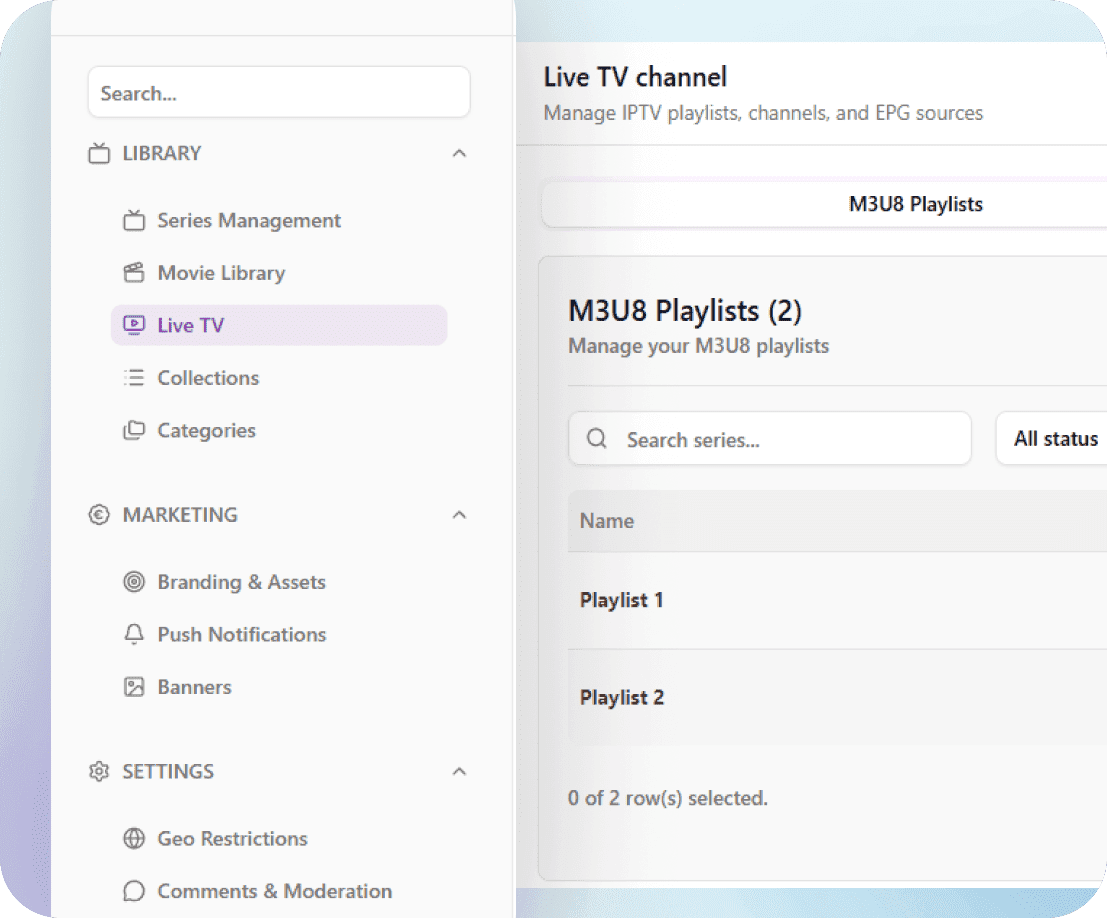Collapse the MARKETING section chevron
This screenshot has height=918, width=1107.
[x=459, y=514]
